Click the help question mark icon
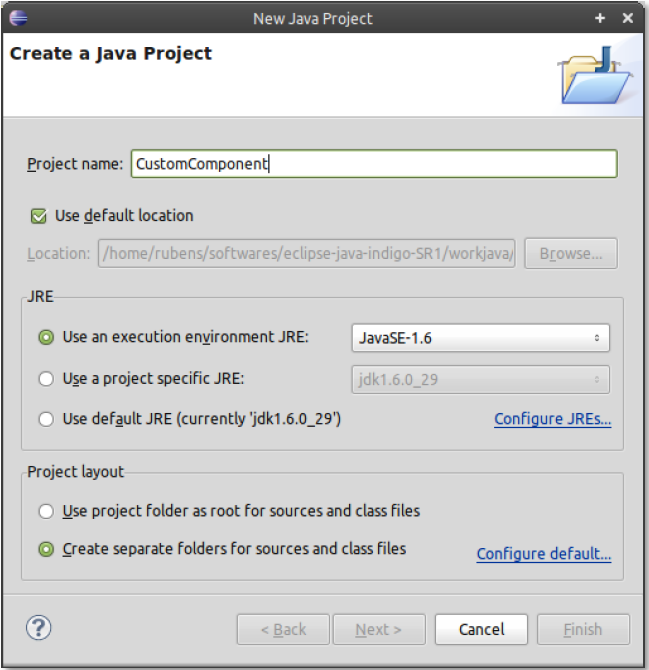 [x=38, y=628]
